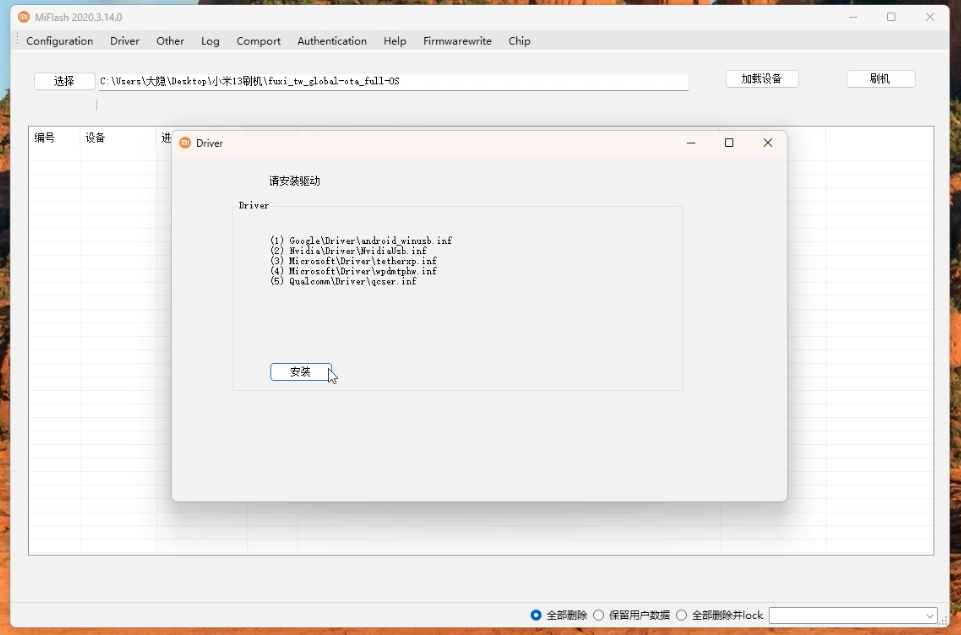961x635 pixels.
Task: Close the MiFlash main window
Action: pyautogui.click(x=930, y=17)
